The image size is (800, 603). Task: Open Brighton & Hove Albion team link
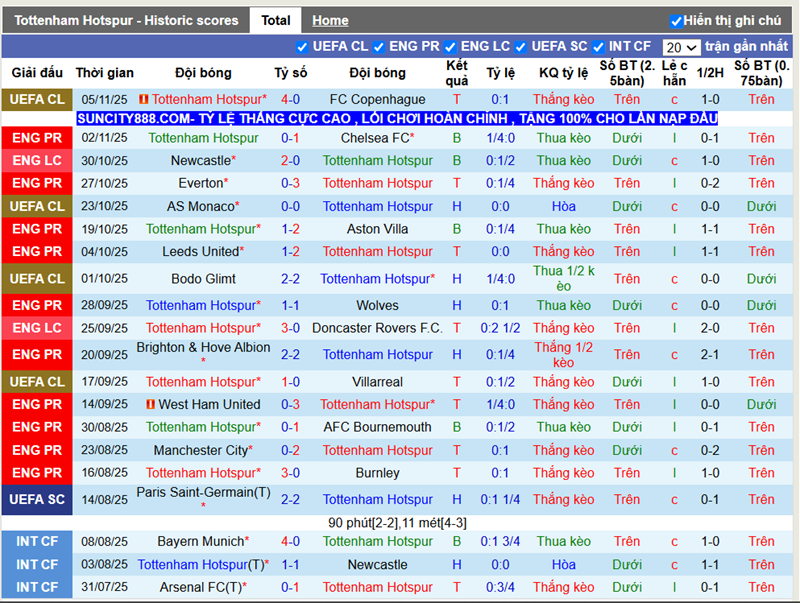[203, 347]
